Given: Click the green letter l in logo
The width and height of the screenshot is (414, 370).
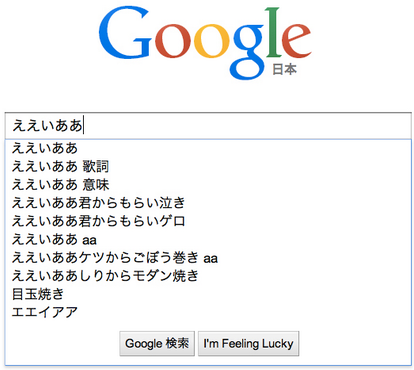Looking at the screenshot, I should point(274,32).
